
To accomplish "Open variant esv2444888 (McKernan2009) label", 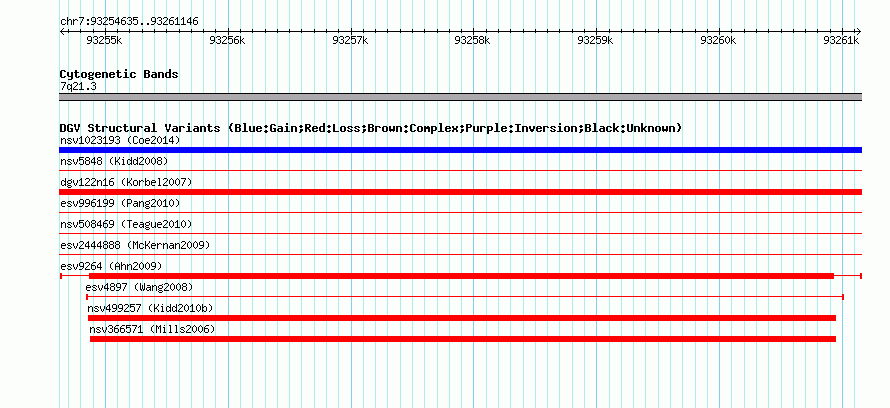I will tap(135, 245).
